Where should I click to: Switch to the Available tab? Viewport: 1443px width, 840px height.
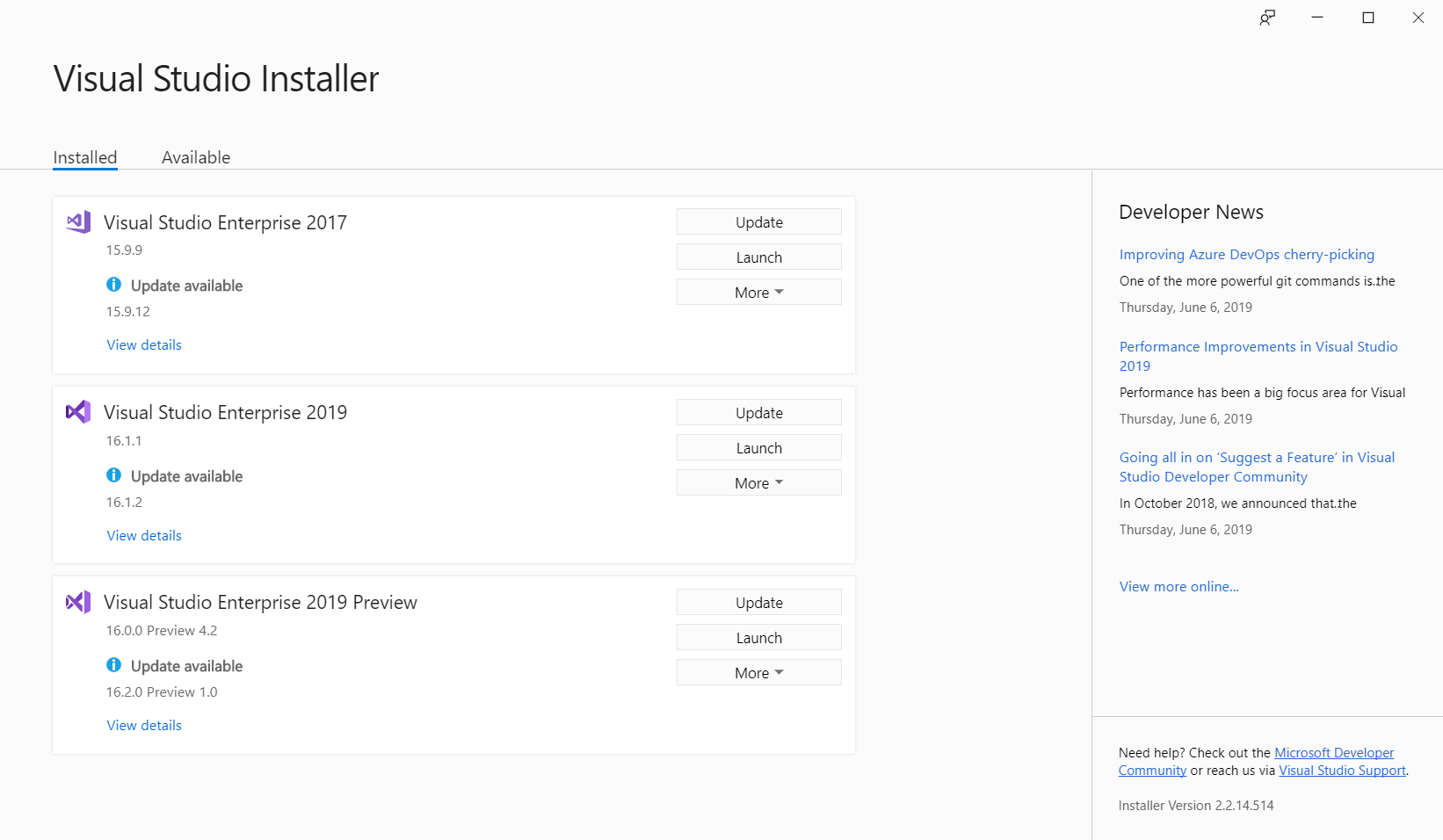196,157
